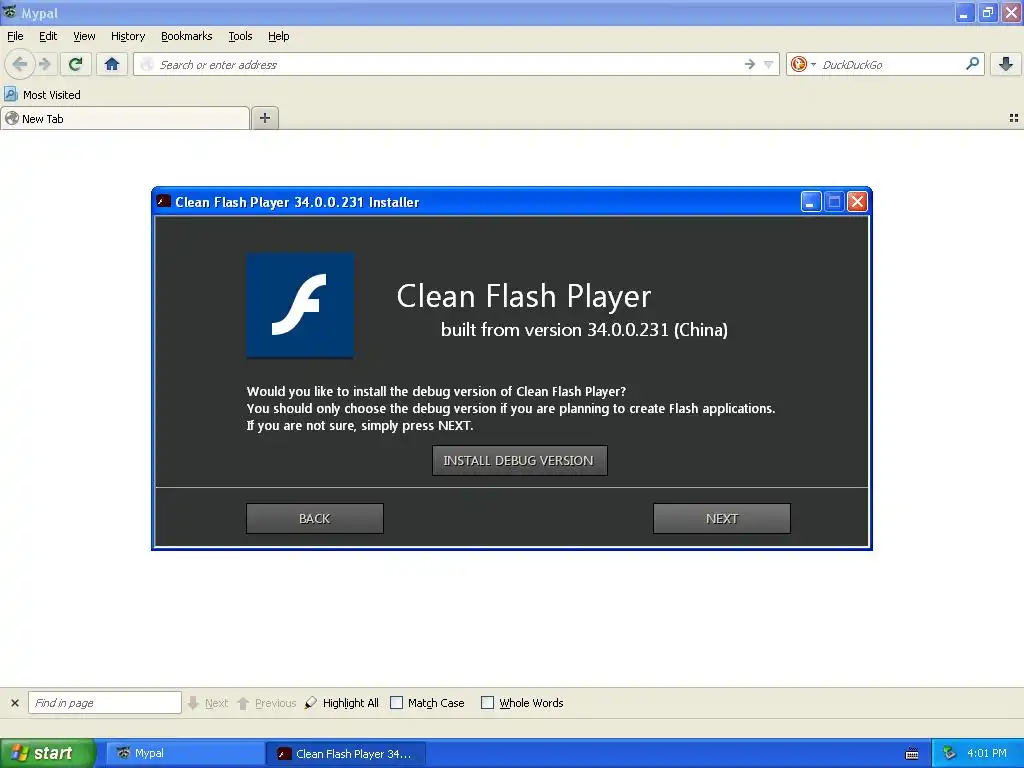Switch to Mypal in the taskbar
1024x768 pixels.
(185, 753)
